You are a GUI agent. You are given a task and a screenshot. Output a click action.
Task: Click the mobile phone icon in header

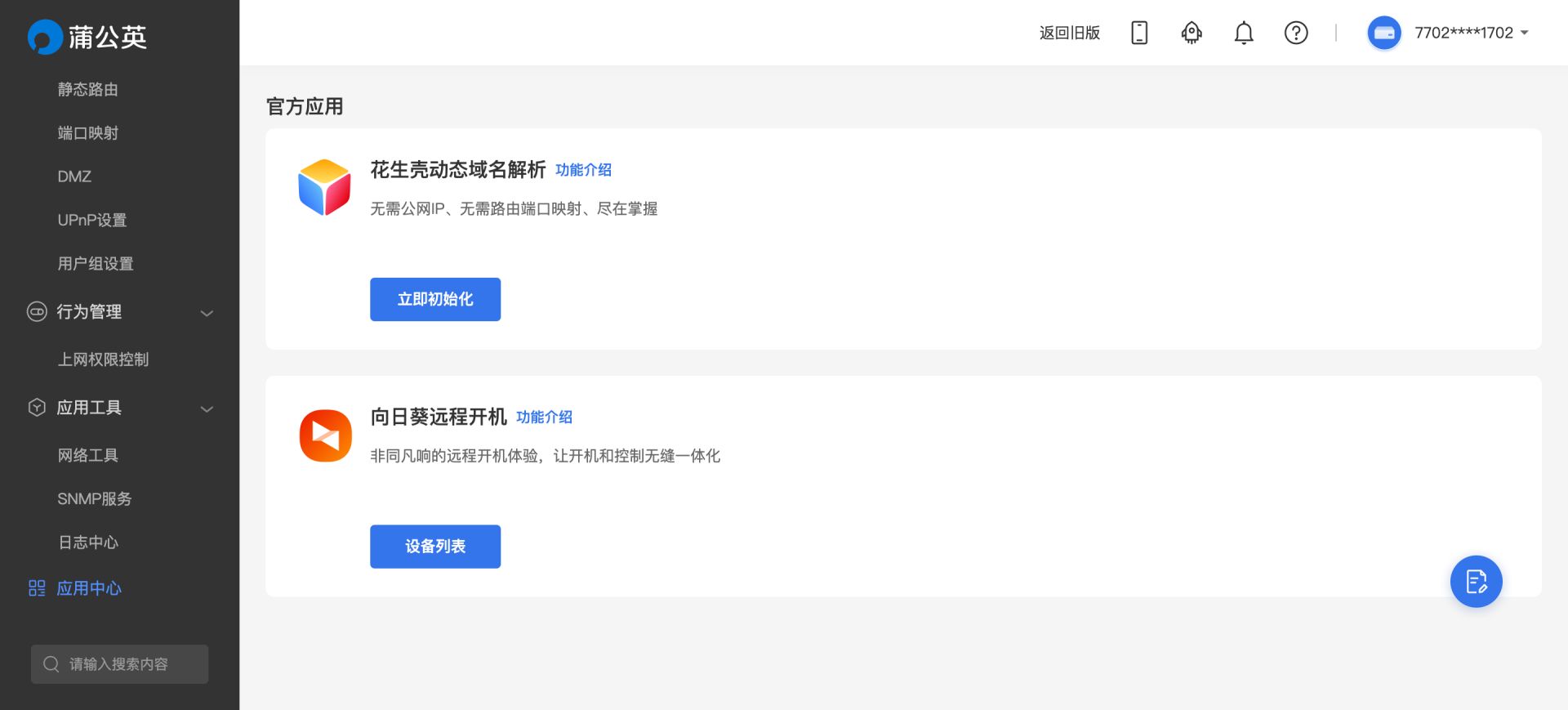[x=1139, y=33]
